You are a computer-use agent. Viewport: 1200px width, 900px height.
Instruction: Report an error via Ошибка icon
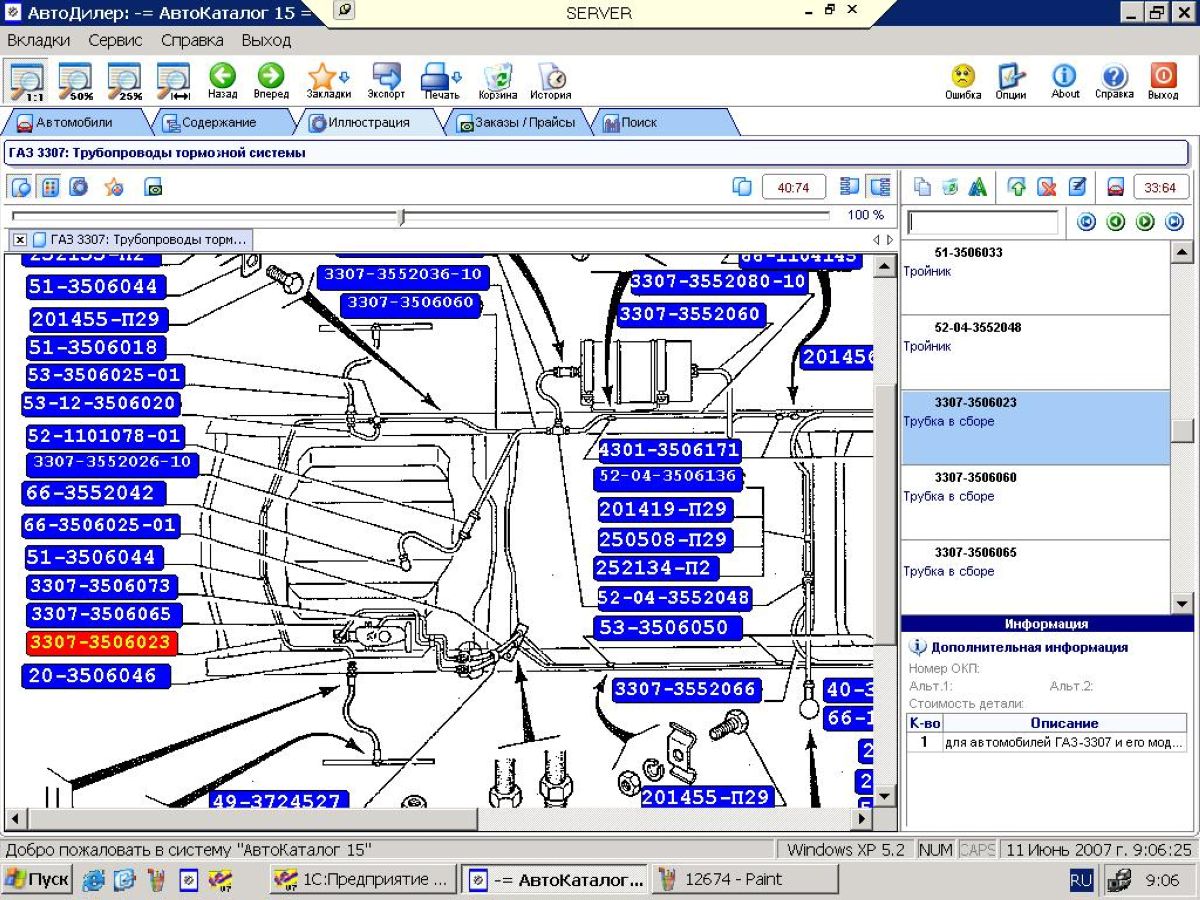click(963, 80)
